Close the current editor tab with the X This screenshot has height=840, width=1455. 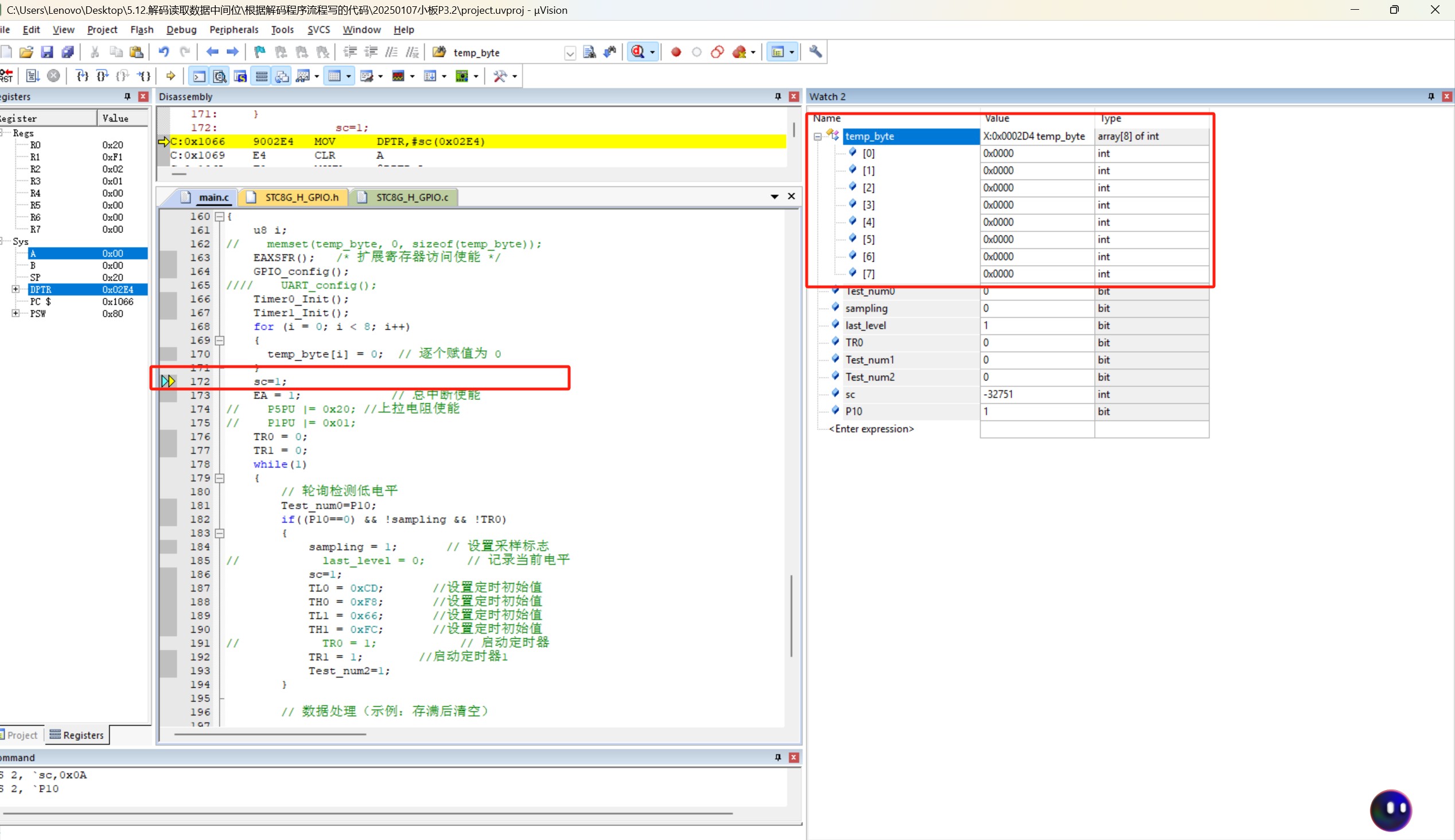(x=792, y=197)
